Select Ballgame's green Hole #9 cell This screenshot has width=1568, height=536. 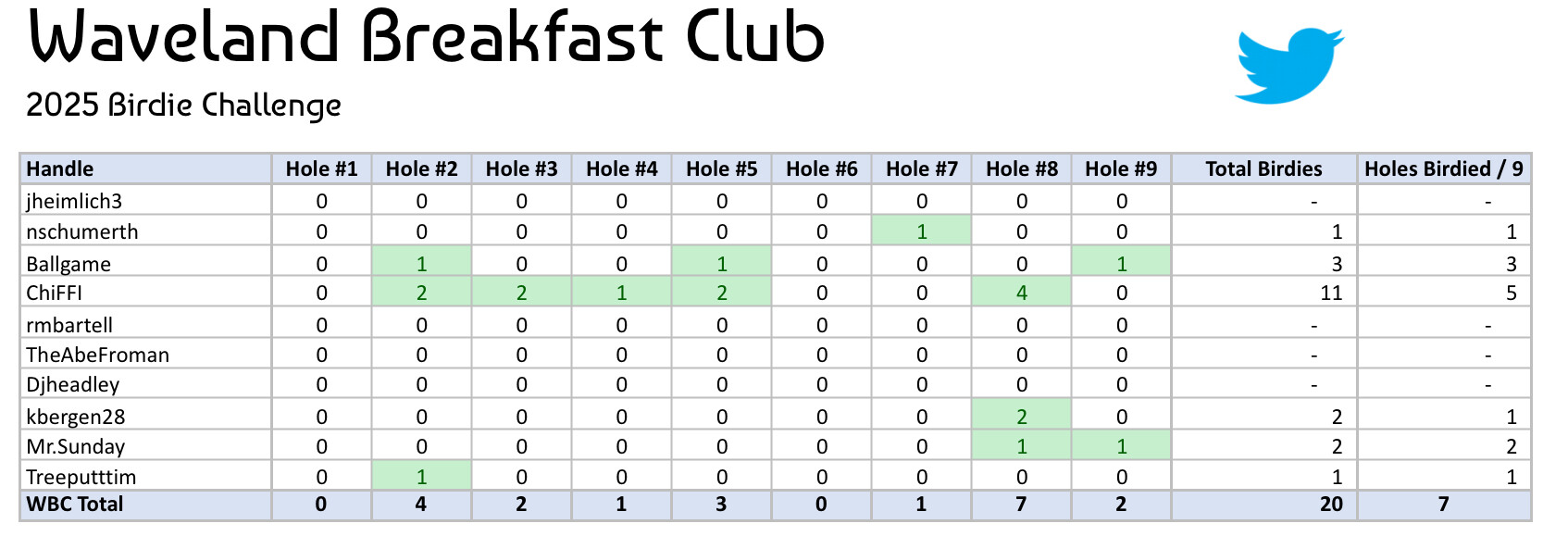coord(1121,263)
